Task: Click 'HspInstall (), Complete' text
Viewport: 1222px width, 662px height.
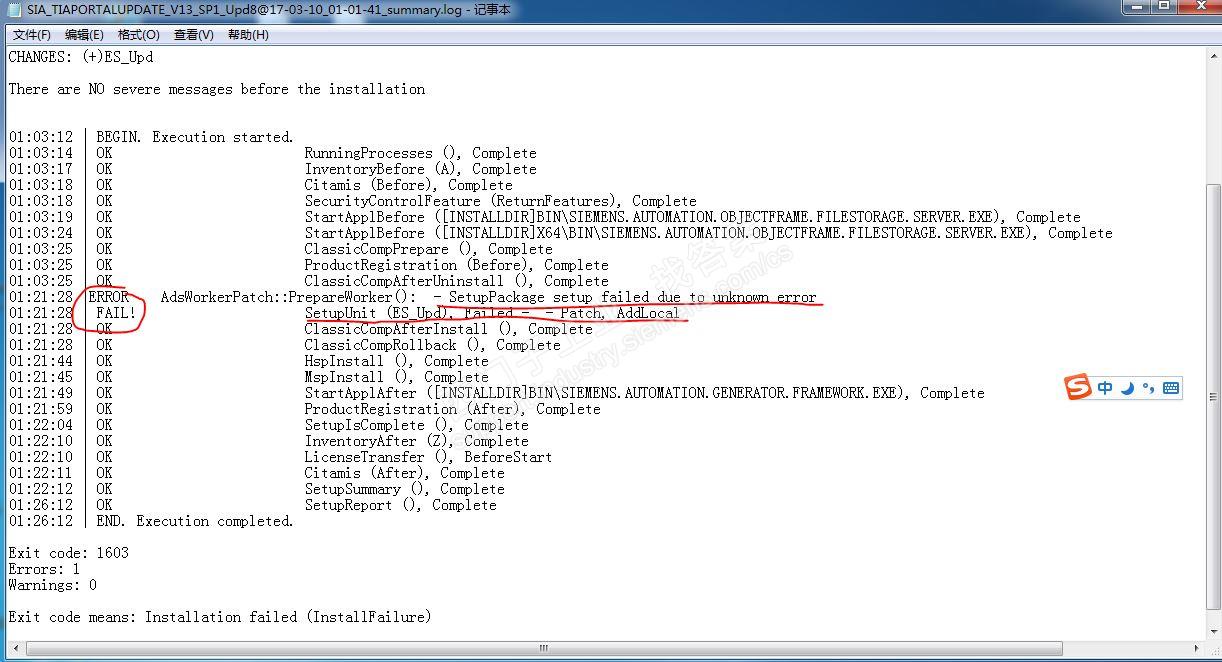Action: point(396,361)
